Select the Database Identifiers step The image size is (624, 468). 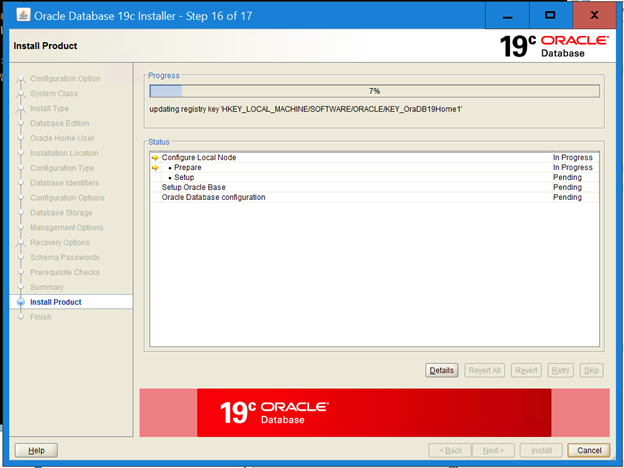coord(64,183)
